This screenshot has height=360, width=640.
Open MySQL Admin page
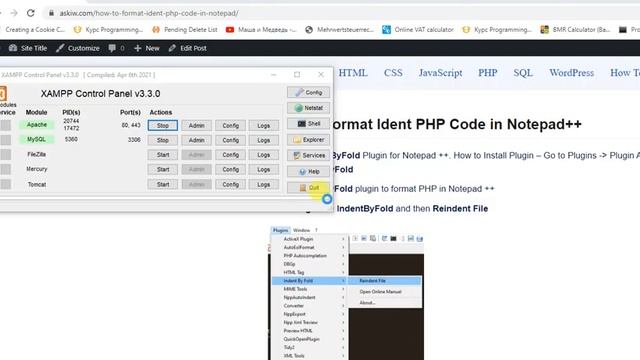click(x=196, y=140)
